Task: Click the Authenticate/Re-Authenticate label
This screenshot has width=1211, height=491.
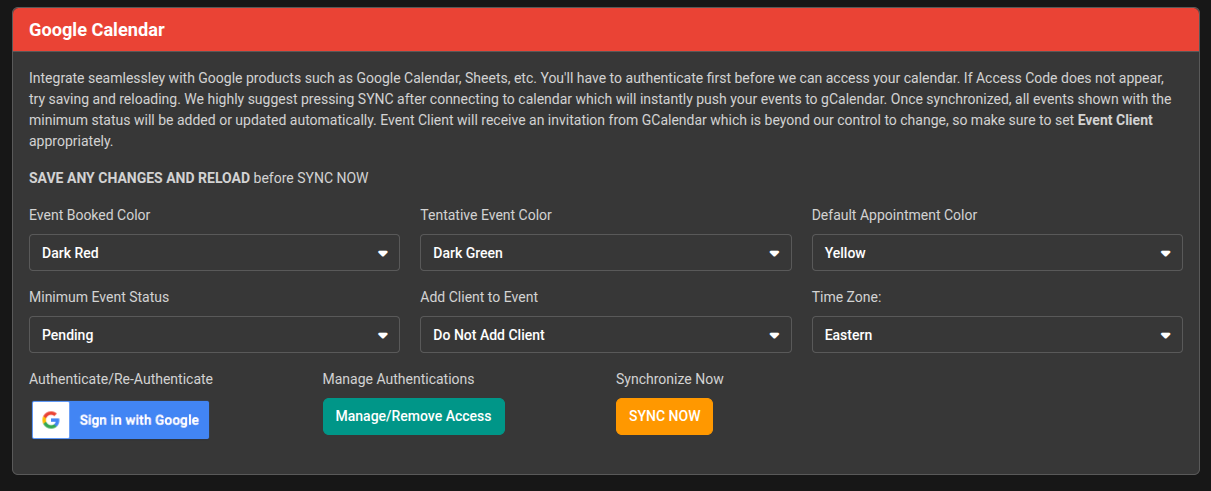Action: point(121,379)
